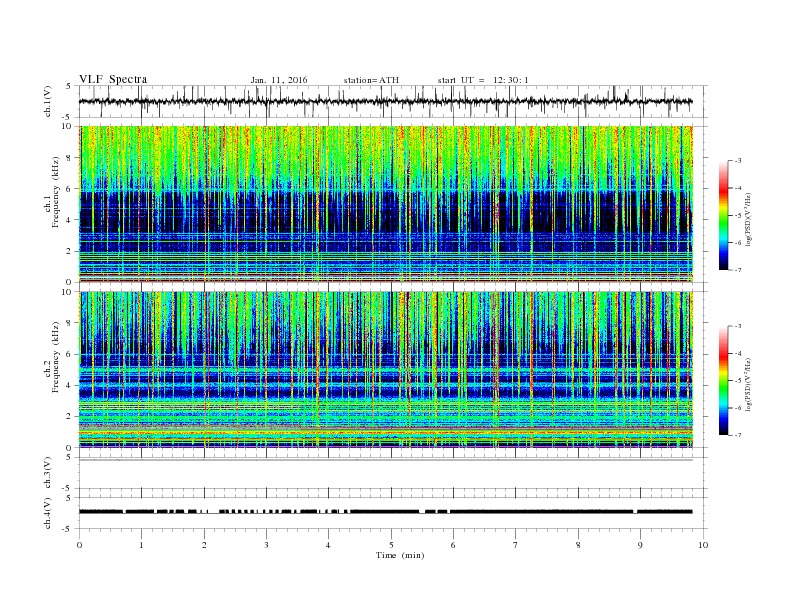Click the time axis tick label '2'
The image size is (792, 612).
coord(204,545)
